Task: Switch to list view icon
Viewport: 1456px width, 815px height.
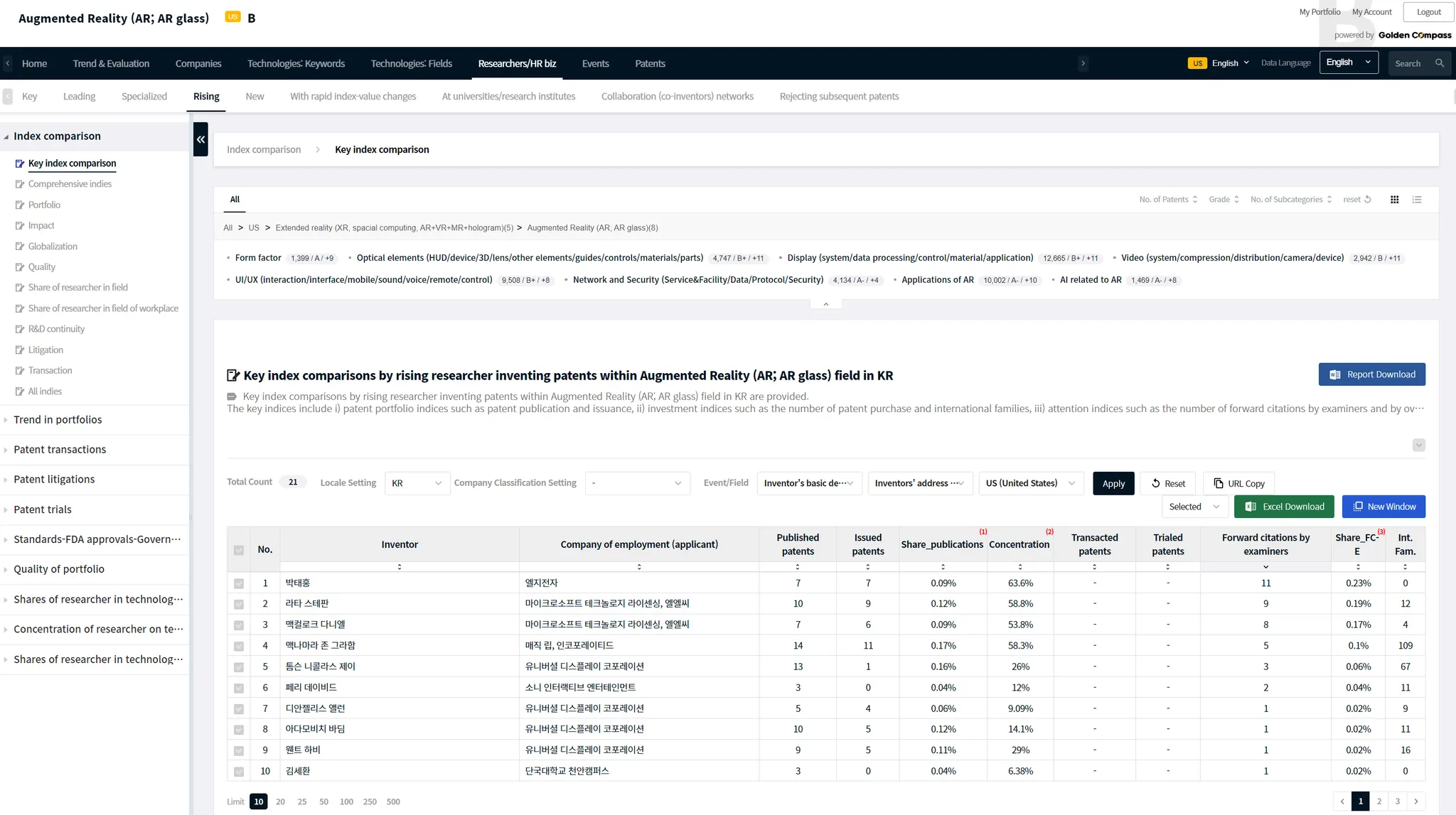Action: 1417,200
